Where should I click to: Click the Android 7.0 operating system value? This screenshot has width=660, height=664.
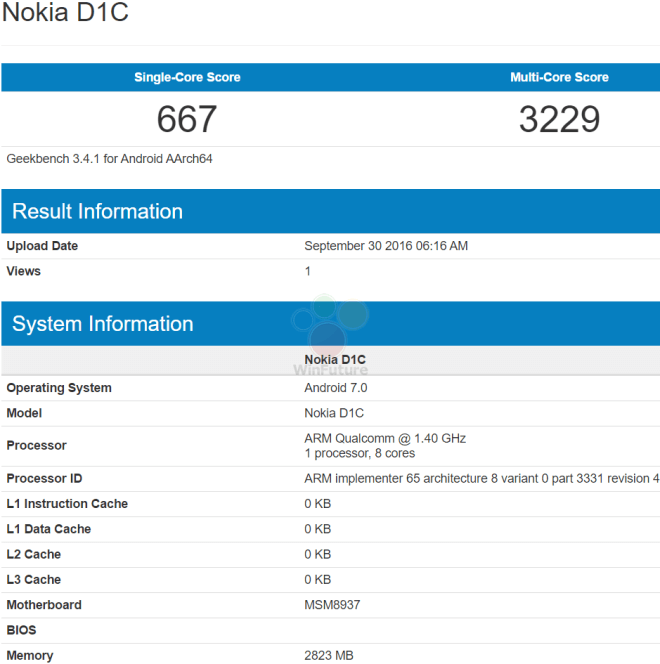pyautogui.click(x=336, y=388)
